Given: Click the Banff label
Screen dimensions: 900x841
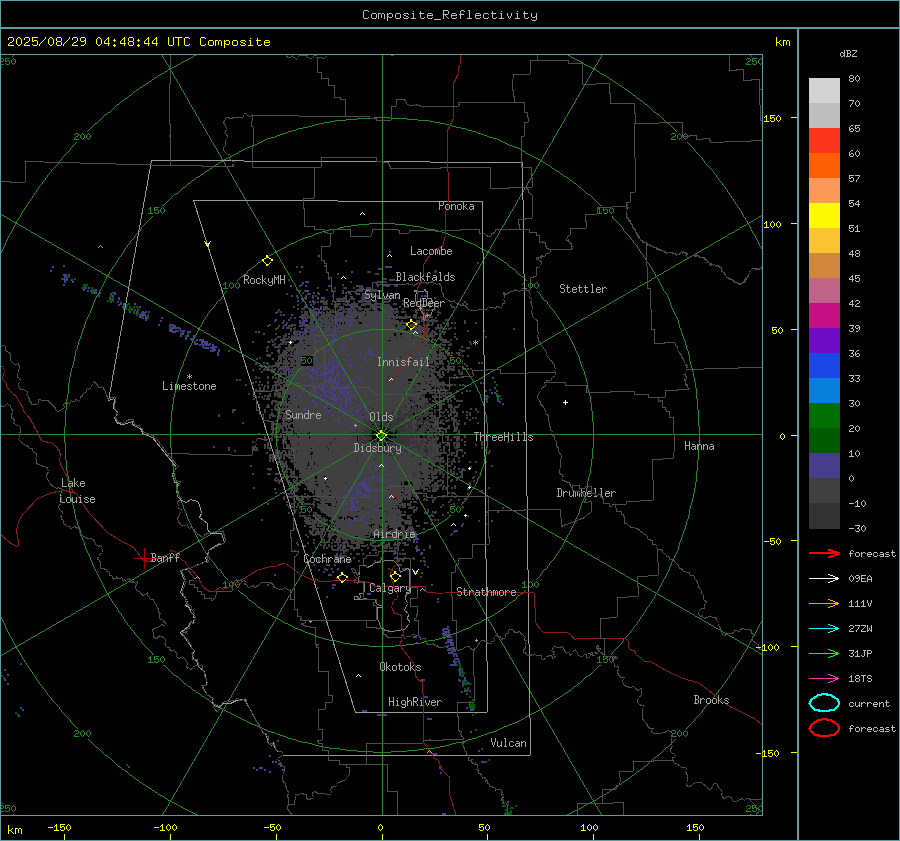Looking at the screenshot, I should pos(165,558).
